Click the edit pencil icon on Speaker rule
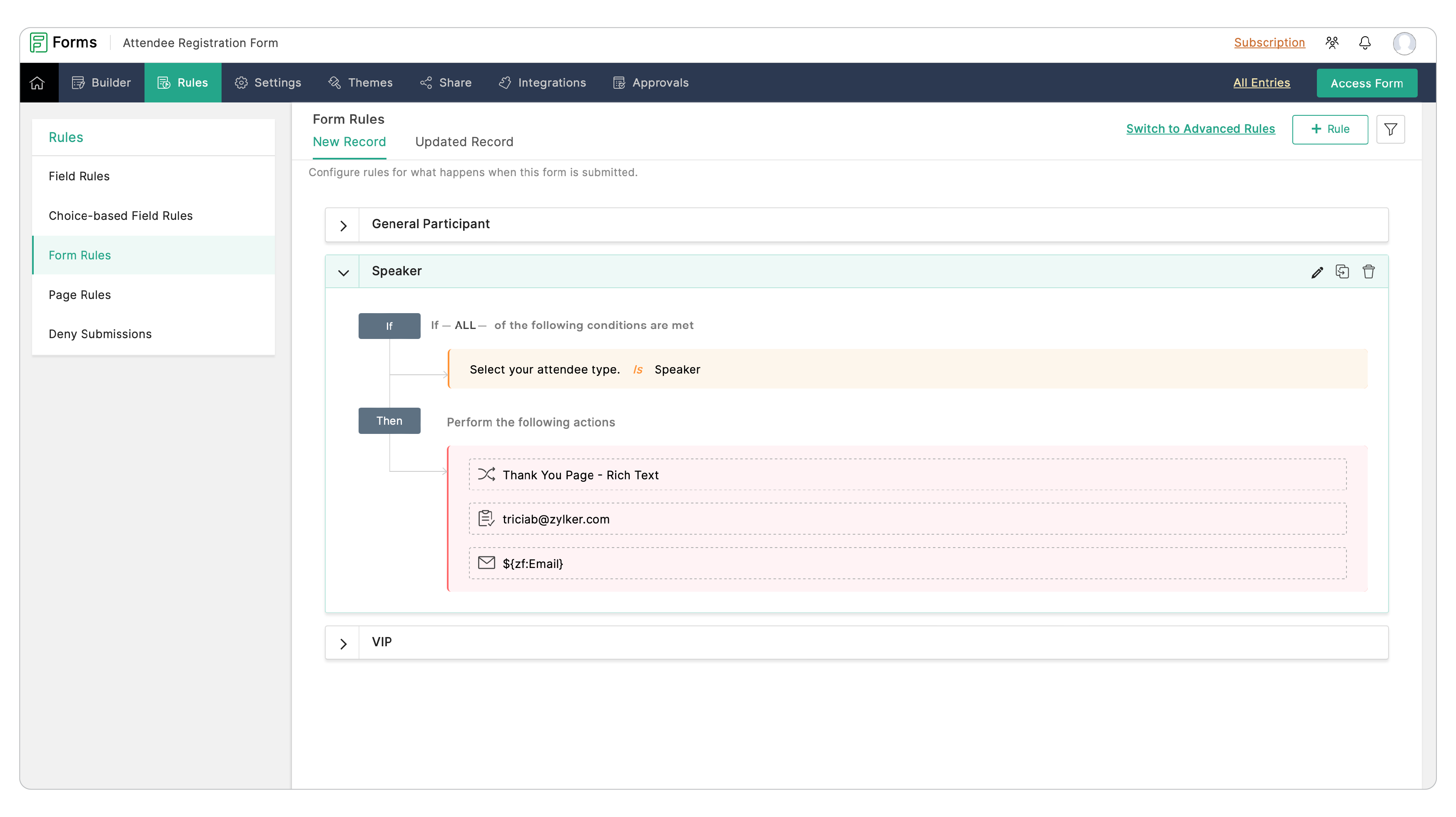 (1317, 272)
